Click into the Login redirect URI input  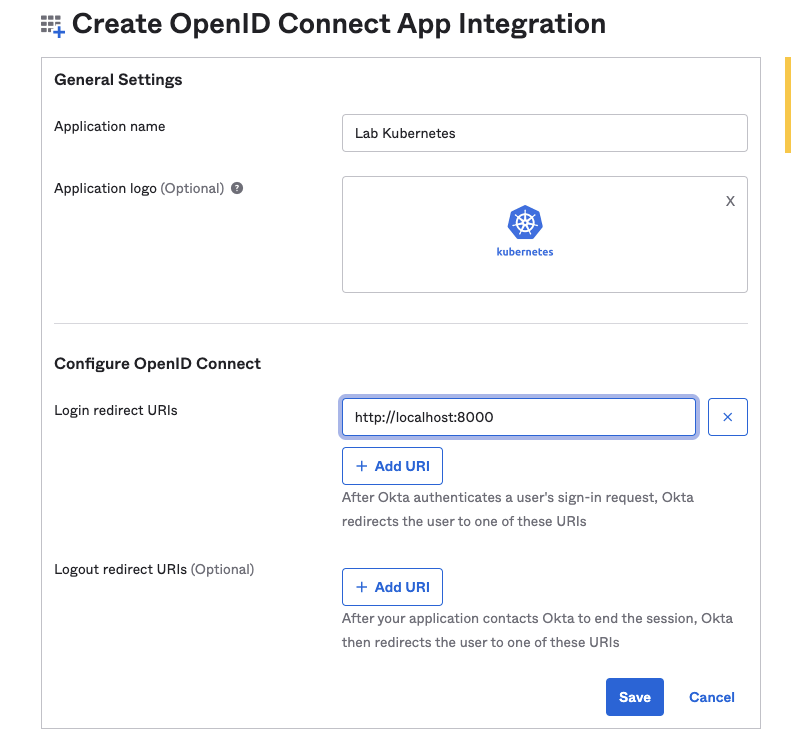tap(518, 417)
